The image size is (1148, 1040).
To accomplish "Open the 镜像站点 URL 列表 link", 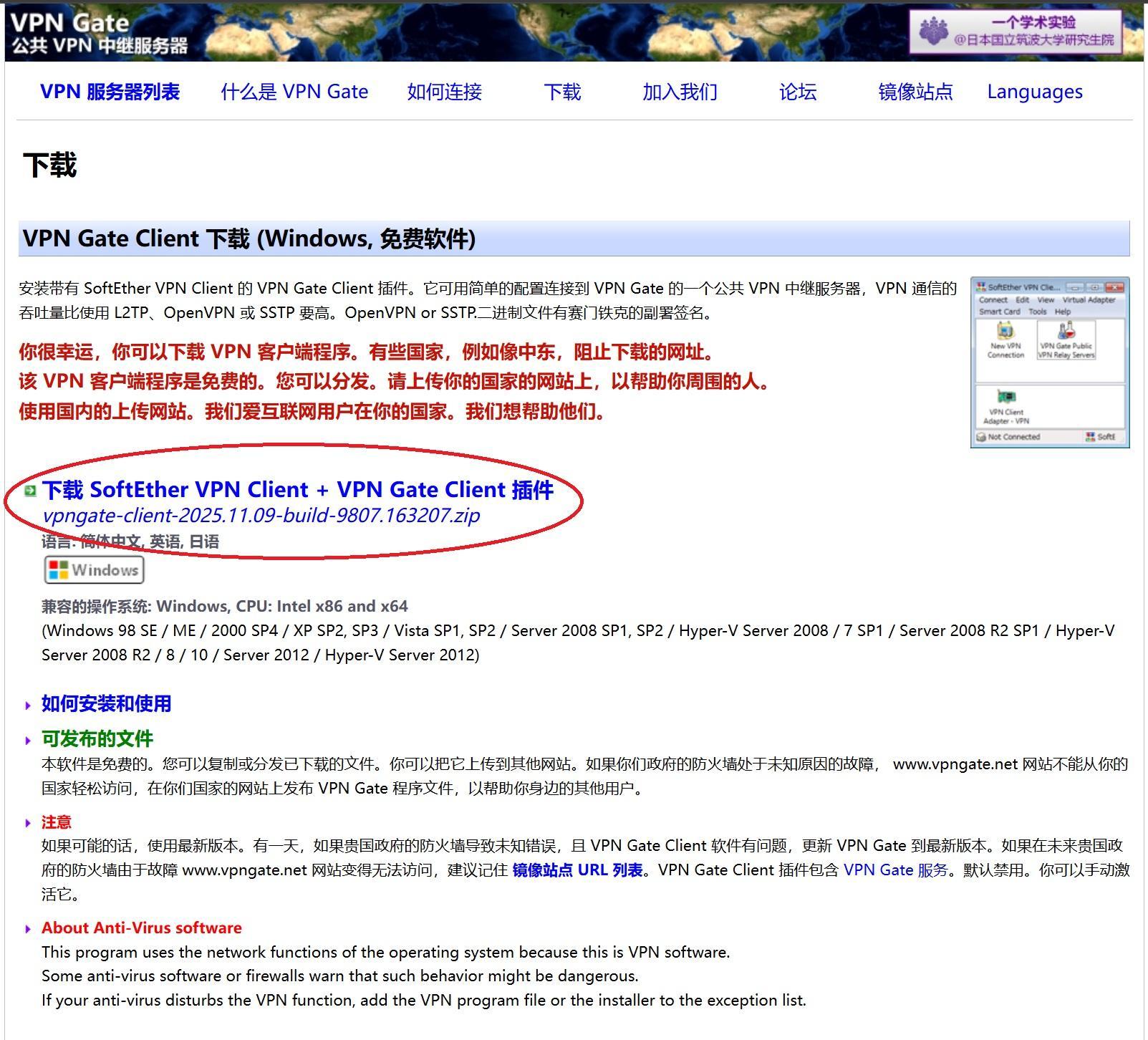I will tap(577, 870).
